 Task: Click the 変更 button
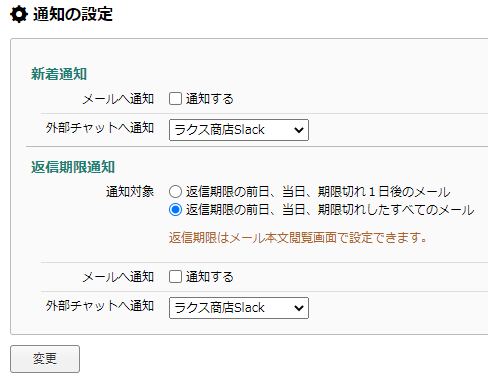point(45,359)
